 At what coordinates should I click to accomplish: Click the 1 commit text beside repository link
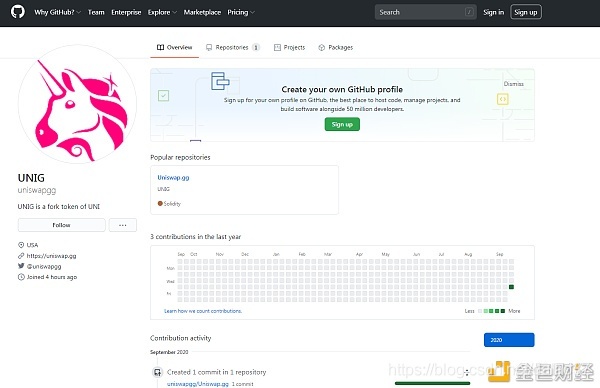pyautogui.click(x=243, y=384)
